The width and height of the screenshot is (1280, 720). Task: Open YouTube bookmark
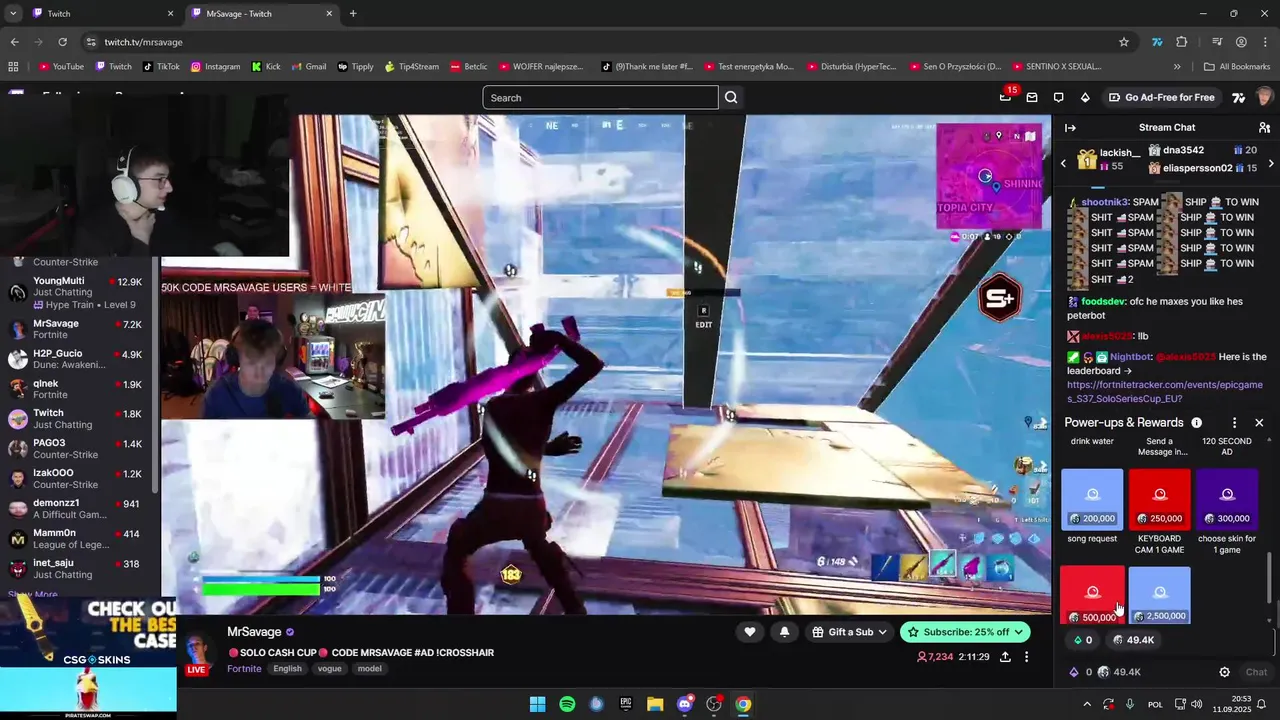pyautogui.click(x=61, y=67)
